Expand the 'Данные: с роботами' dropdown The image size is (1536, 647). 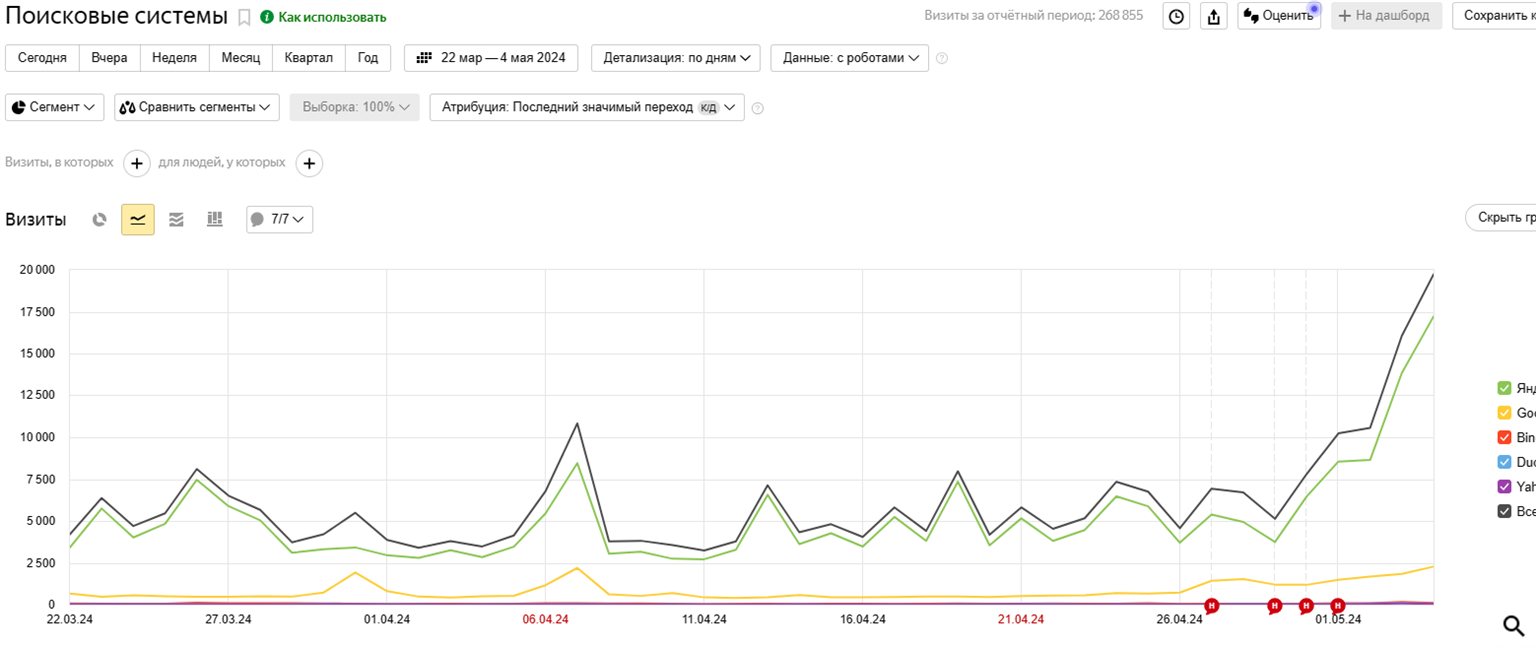(x=849, y=58)
